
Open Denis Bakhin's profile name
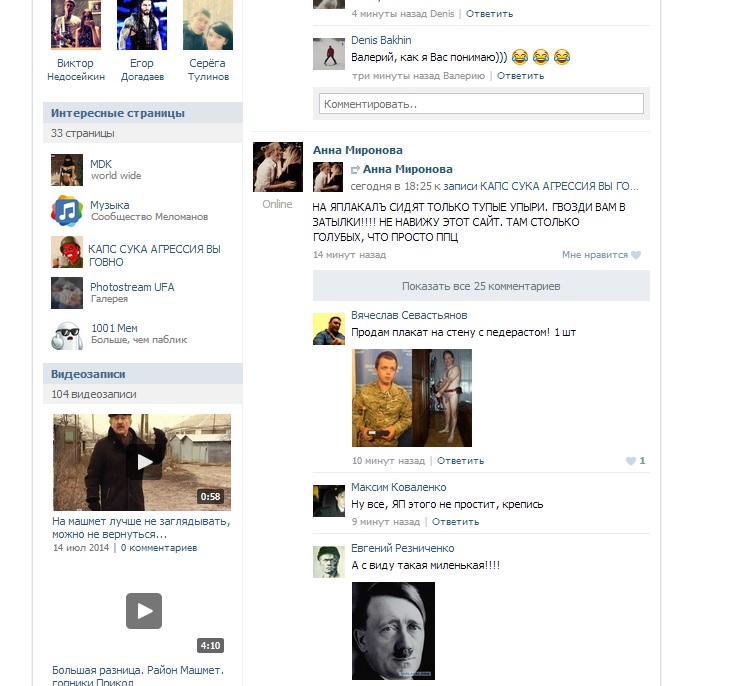click(x=381, y=41)
